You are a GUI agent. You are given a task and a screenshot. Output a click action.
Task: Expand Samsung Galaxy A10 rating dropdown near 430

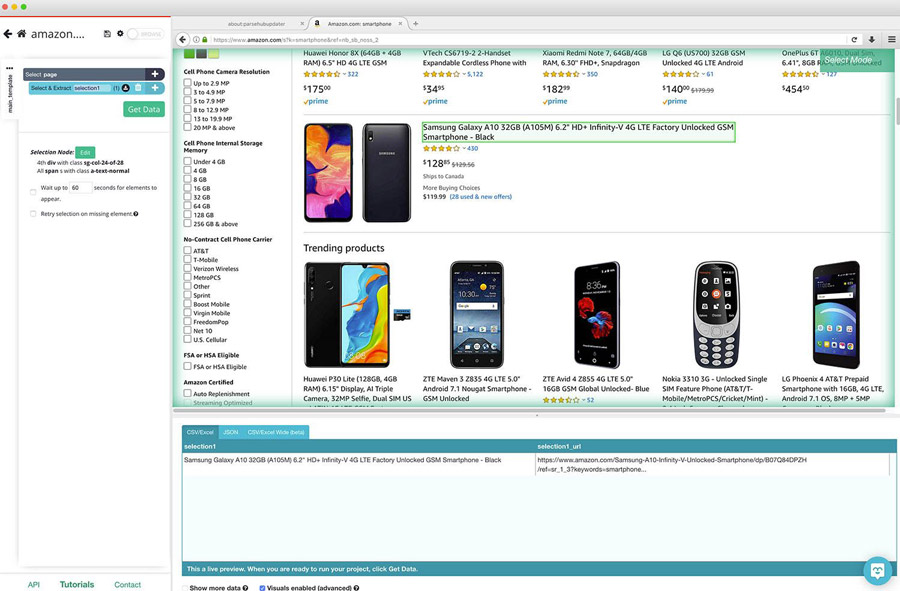[x=464, y=149]
